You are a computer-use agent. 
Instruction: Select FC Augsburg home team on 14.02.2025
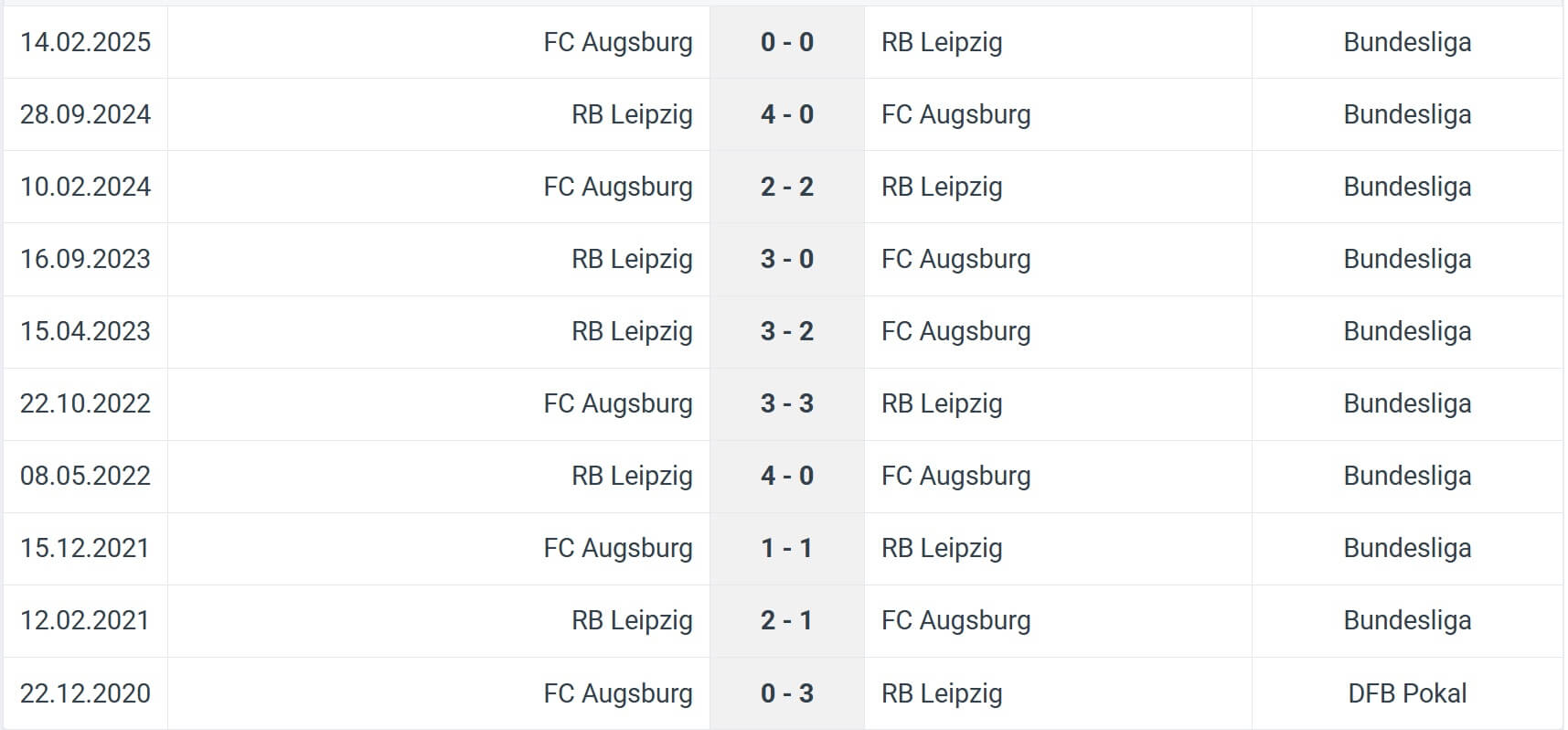(x=618, y=42)
